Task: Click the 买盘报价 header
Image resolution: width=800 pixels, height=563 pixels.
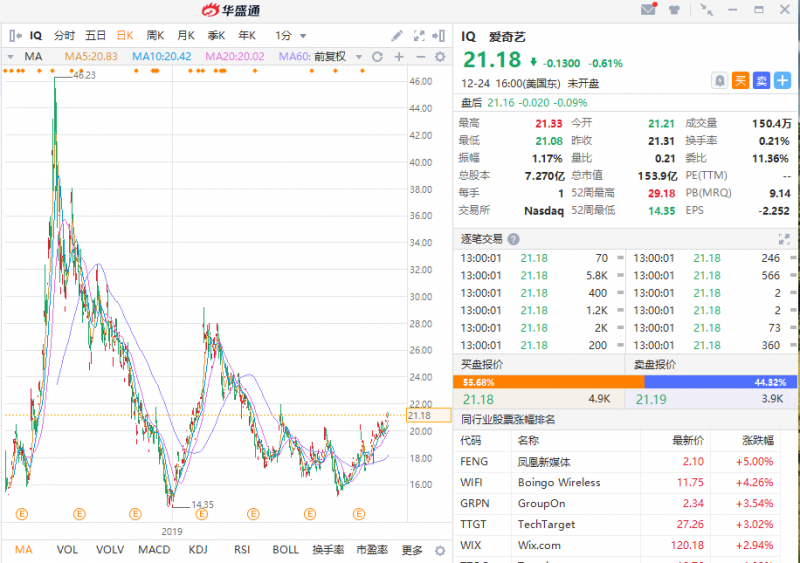Action: [x=482, y=364]
